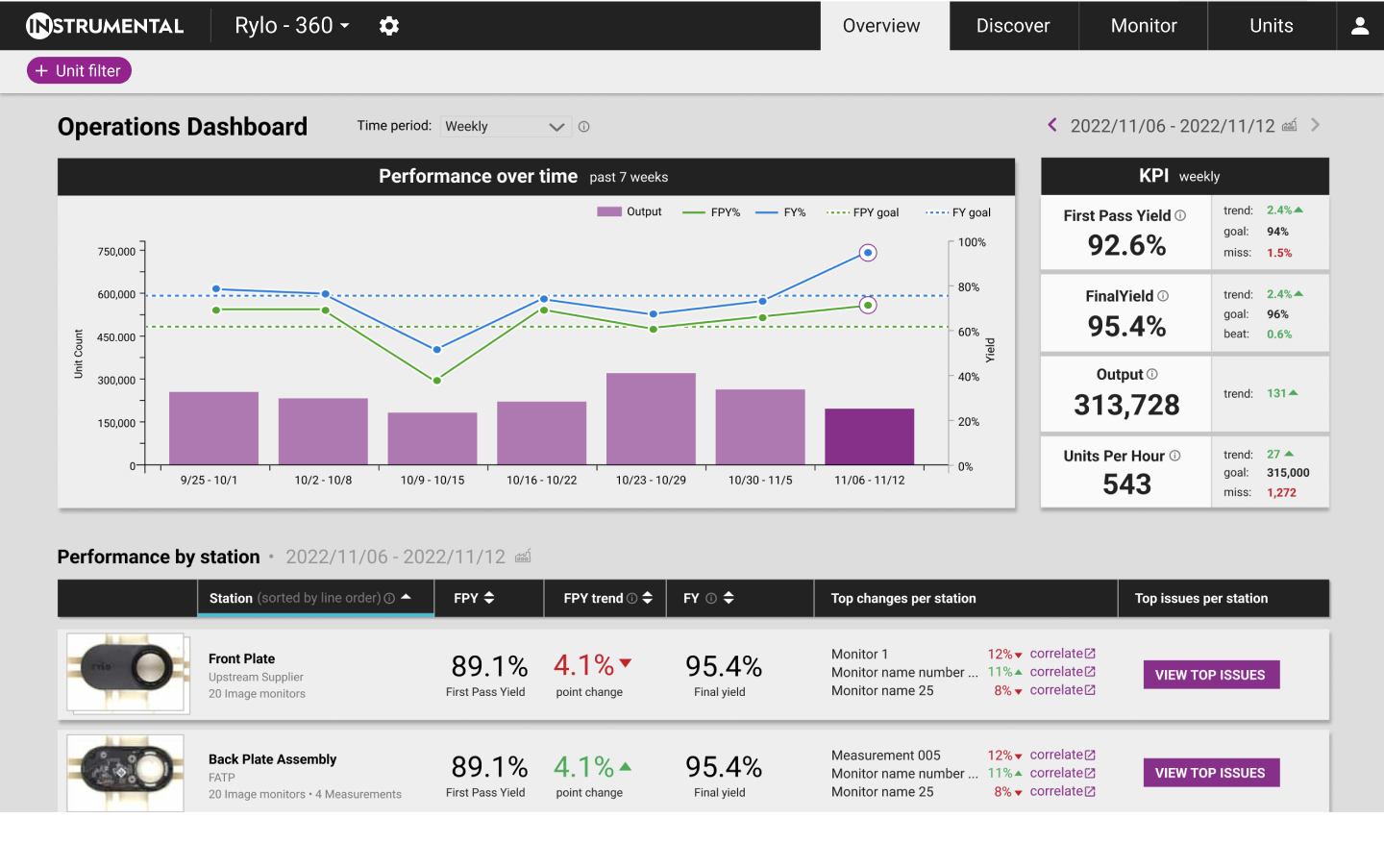Go to previous week with left arrow
Viewport: 1384px width, 868px height.
pos(1052,125)
